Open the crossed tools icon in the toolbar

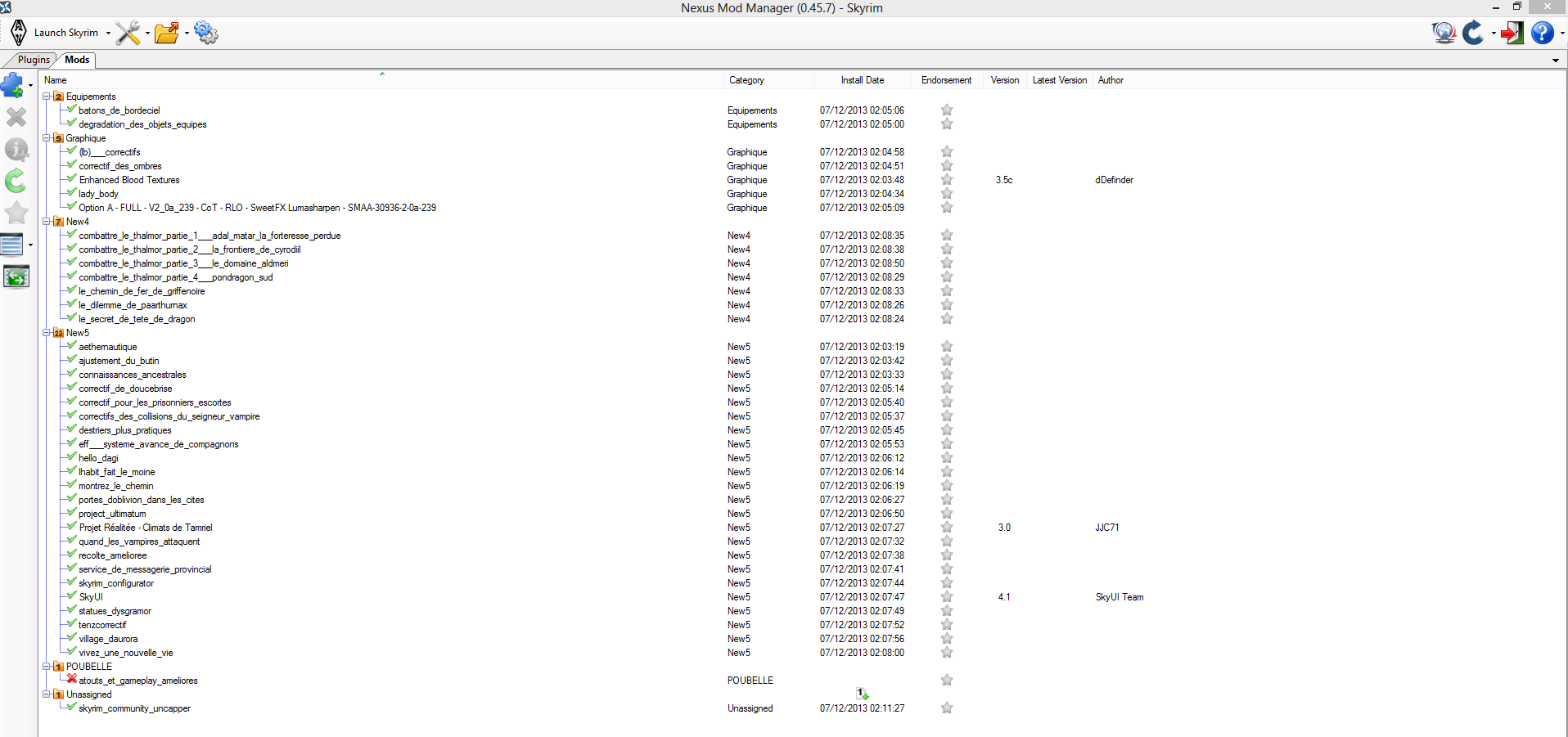128,33
